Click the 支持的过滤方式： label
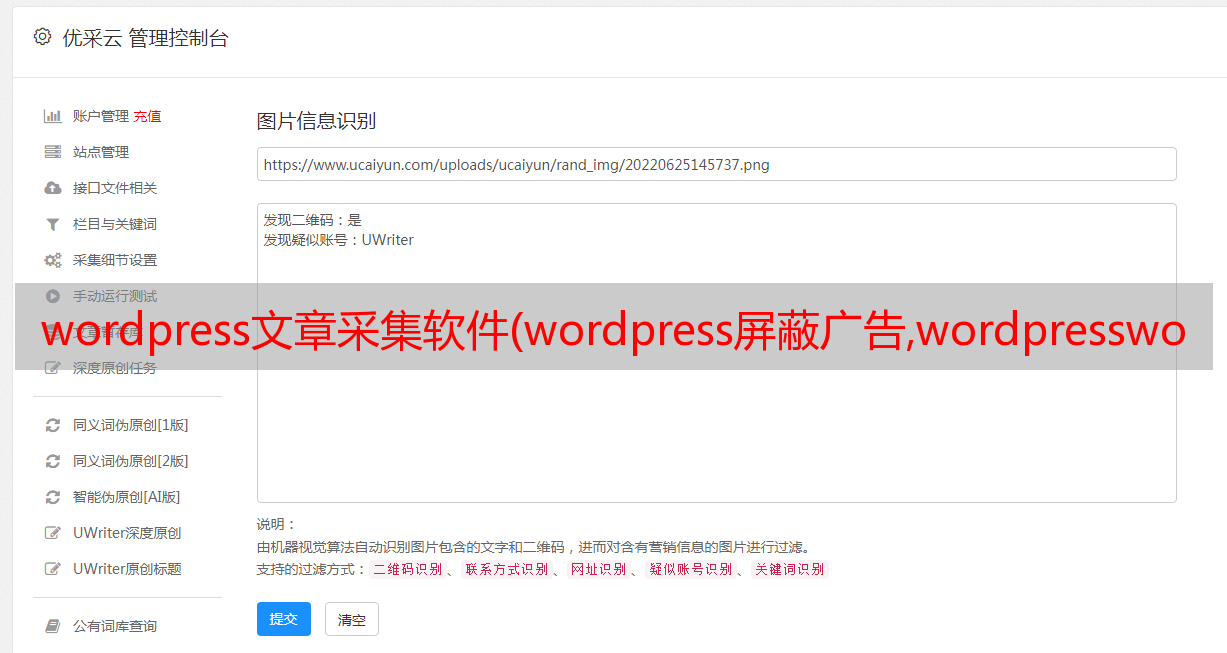 pos(312,569)
